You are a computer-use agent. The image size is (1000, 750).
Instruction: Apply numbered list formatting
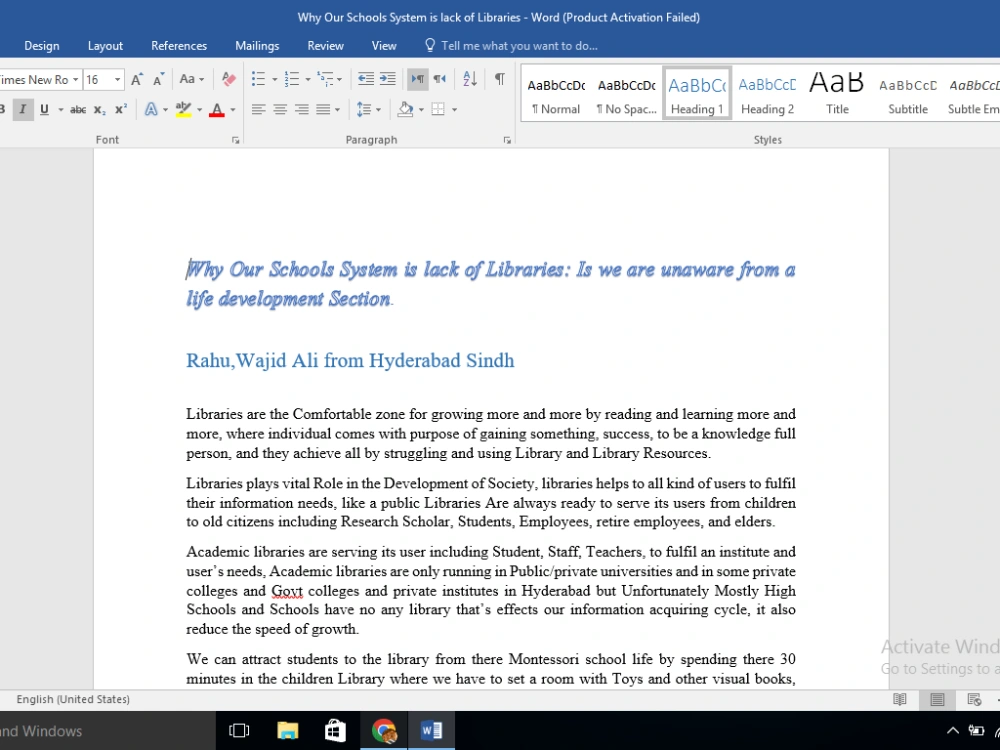291,79
